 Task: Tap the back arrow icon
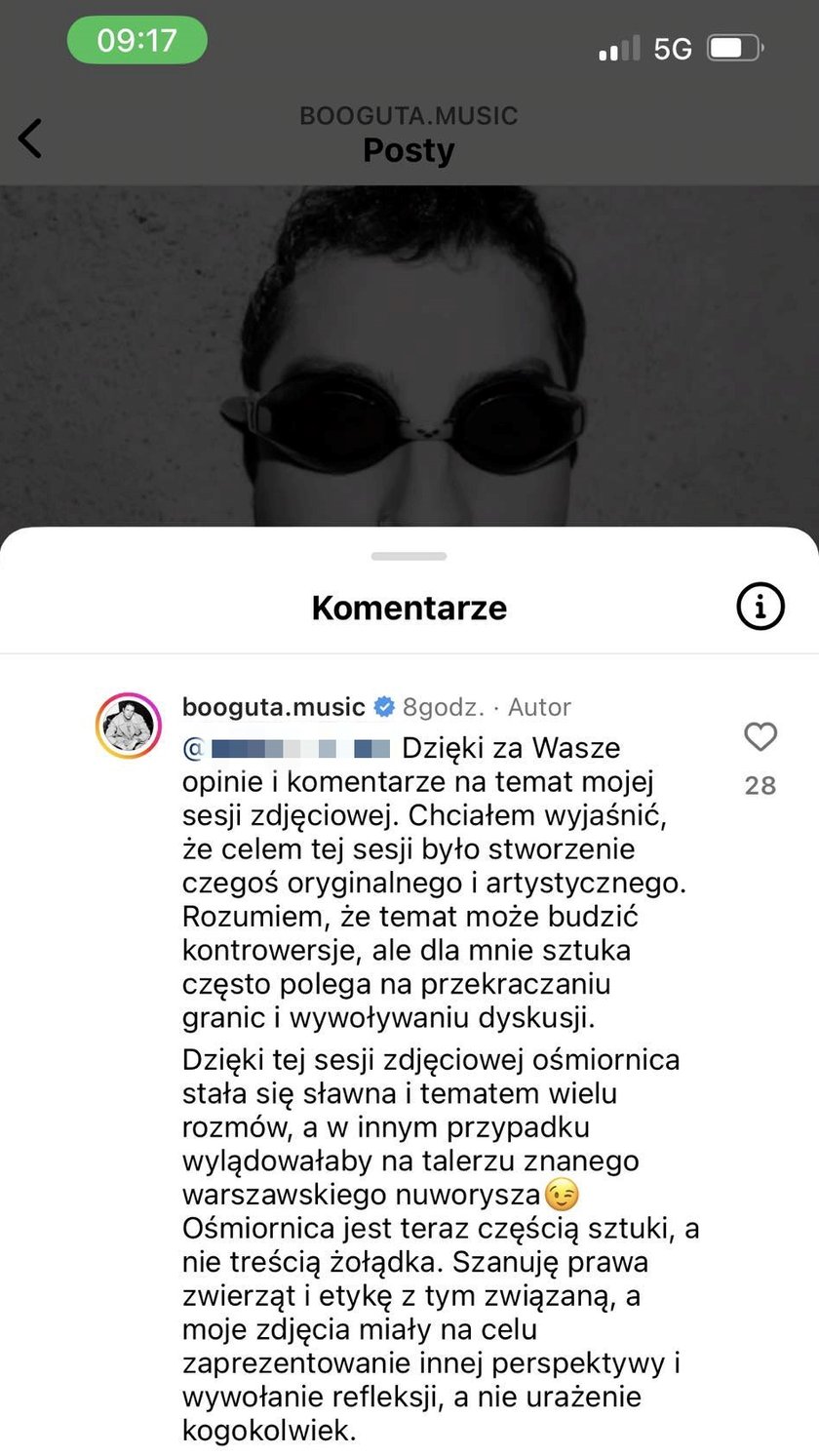(30, 138)
